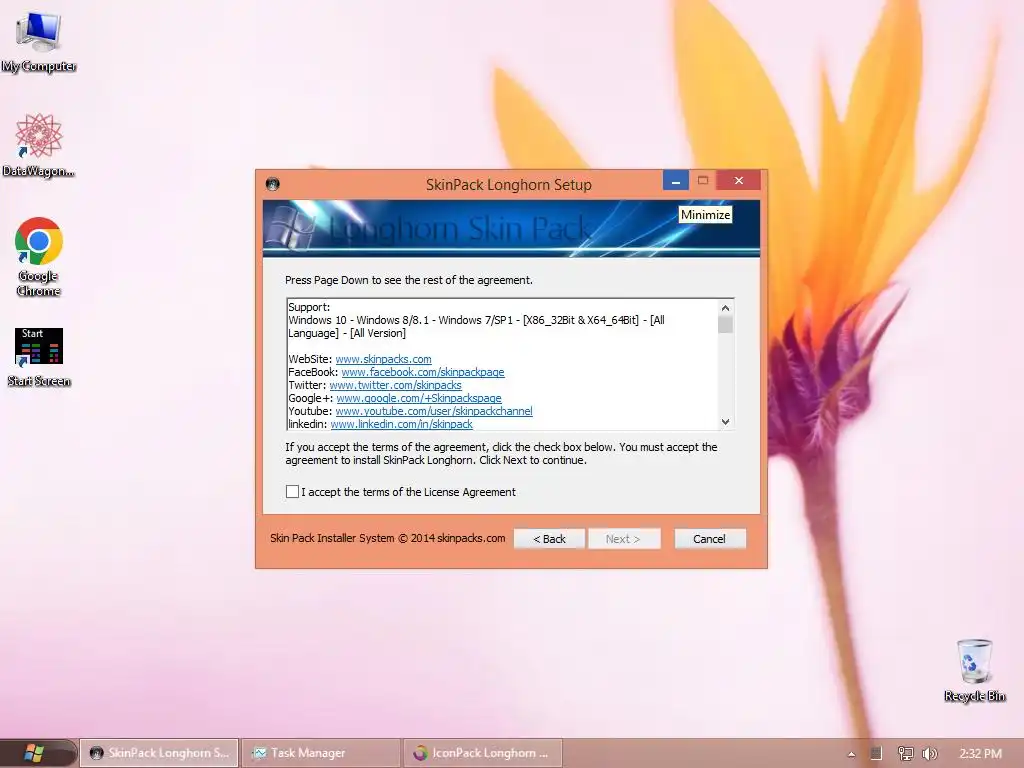Click the SkinPack setup title bar icon
This screenshot has width=1024, height=768.
273,184
